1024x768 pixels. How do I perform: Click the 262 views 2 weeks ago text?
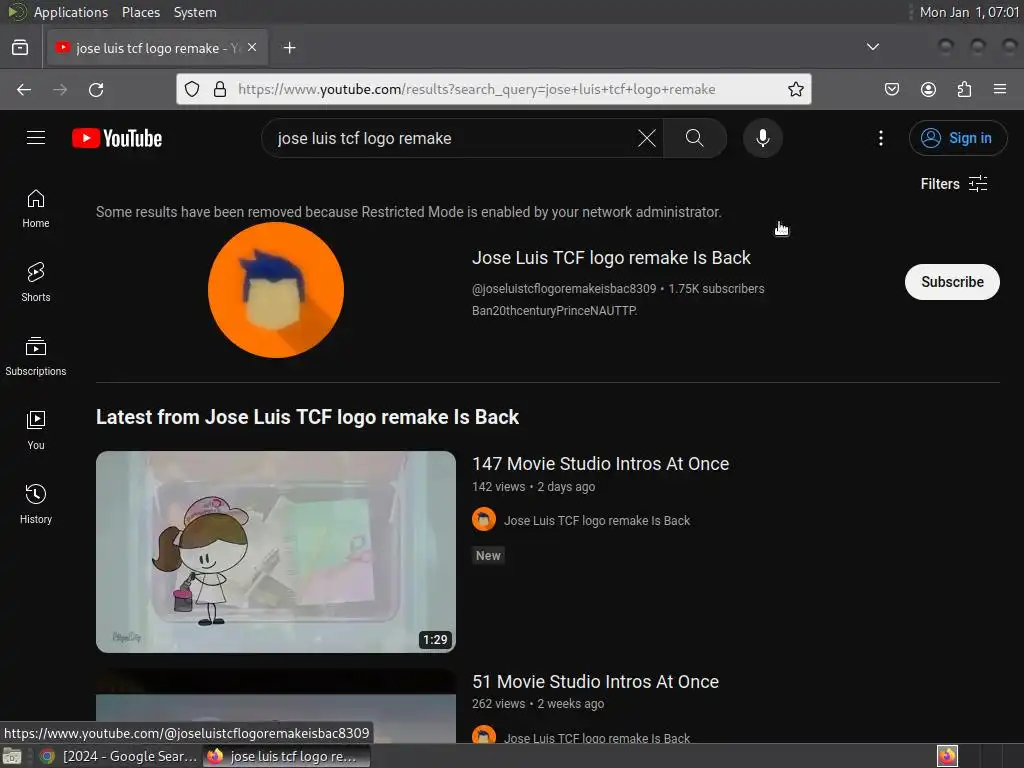click(x=537, y=704)
